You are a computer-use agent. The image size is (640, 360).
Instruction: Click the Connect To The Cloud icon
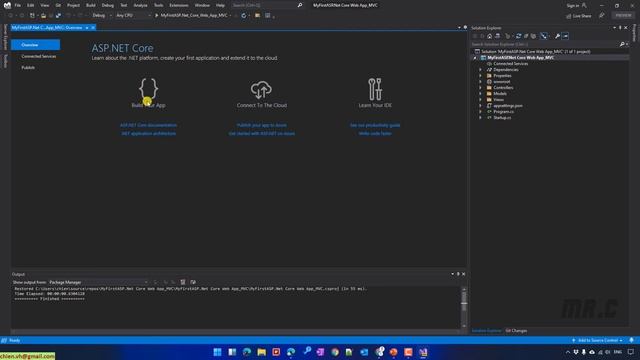pos(261,90)
